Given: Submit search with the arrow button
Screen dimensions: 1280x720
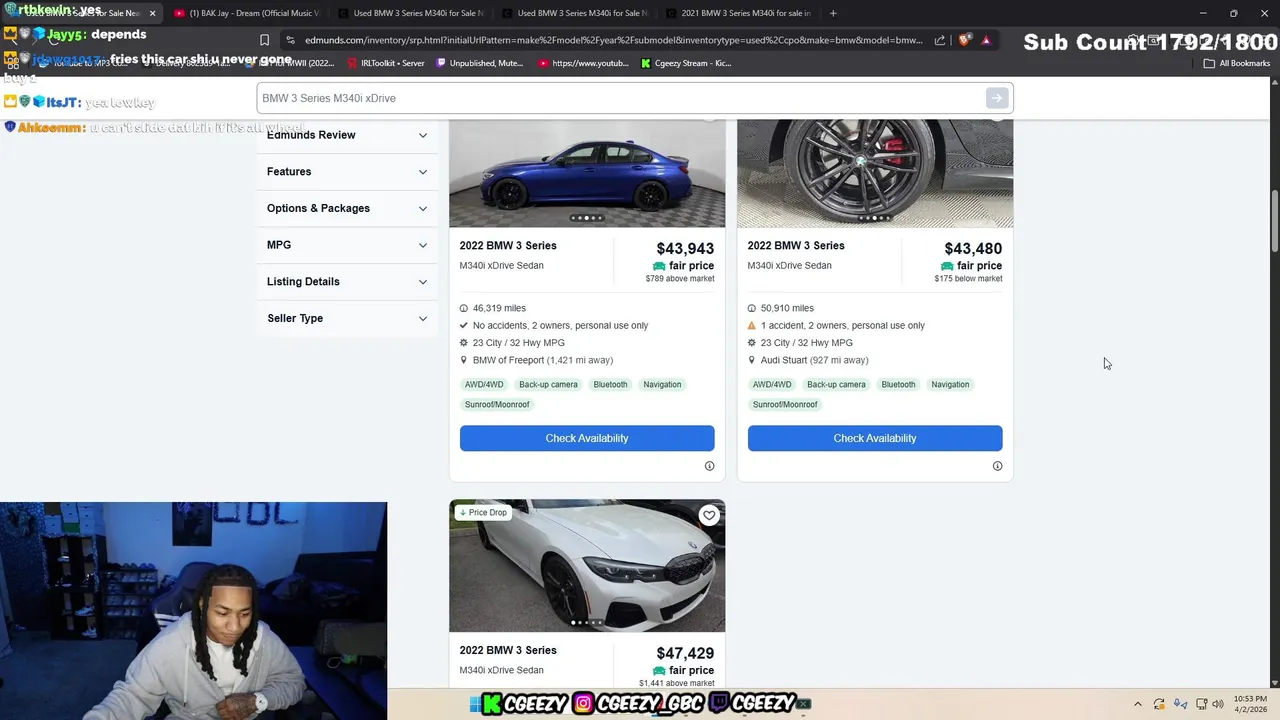Looking at the screenshot, I should [996, 98].
